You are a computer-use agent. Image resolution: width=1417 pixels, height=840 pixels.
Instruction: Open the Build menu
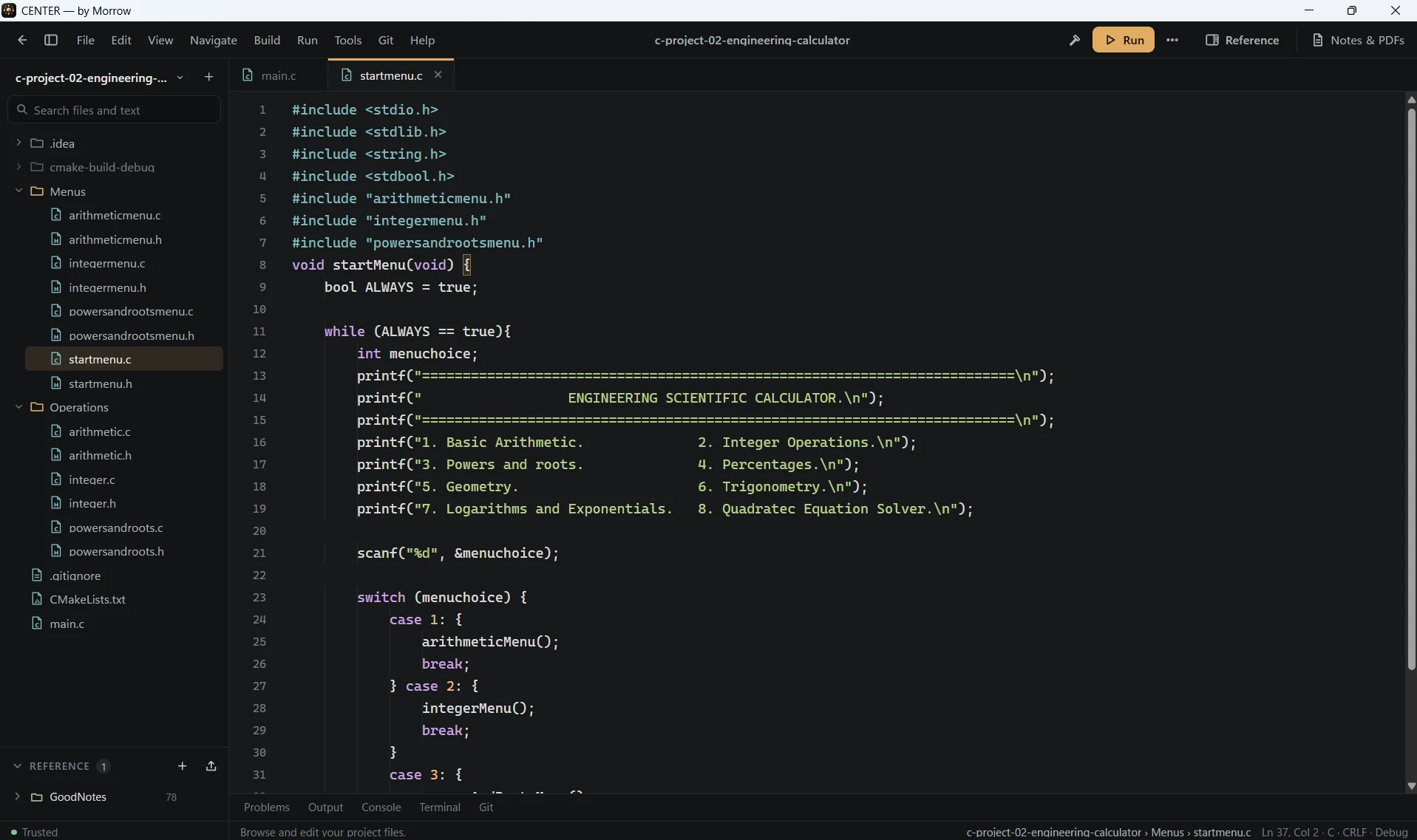pyautogui.click(x=267, y=40)
